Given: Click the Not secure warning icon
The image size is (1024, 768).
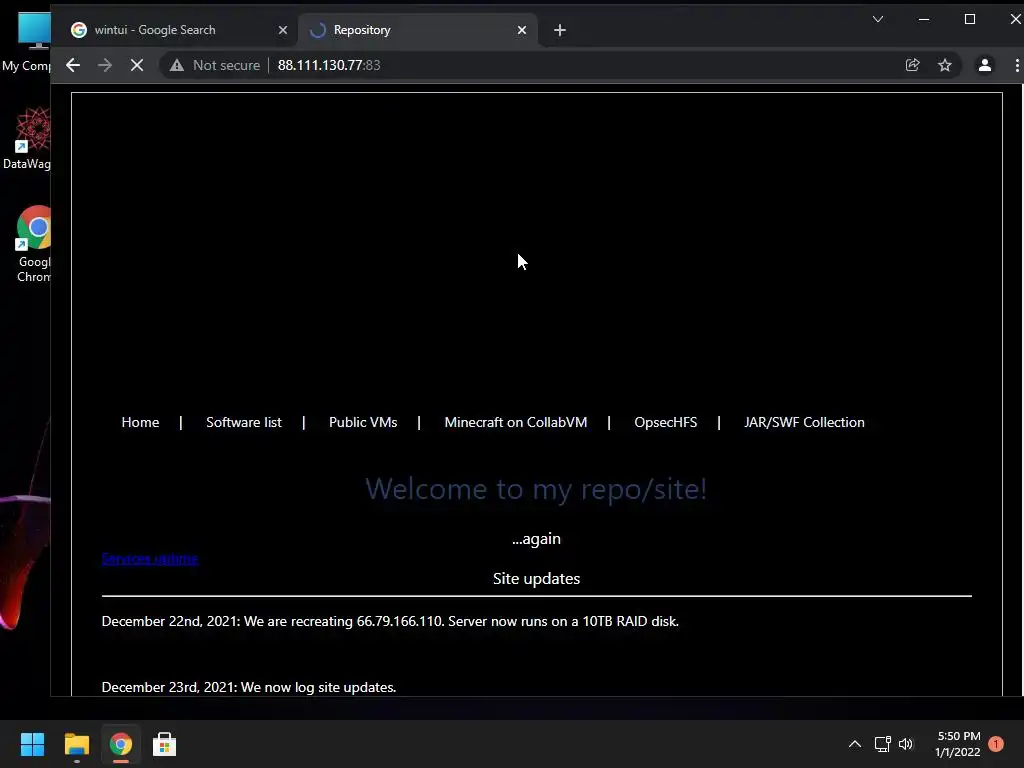Looking at the screenshot, I should click(x=177, y=65).
